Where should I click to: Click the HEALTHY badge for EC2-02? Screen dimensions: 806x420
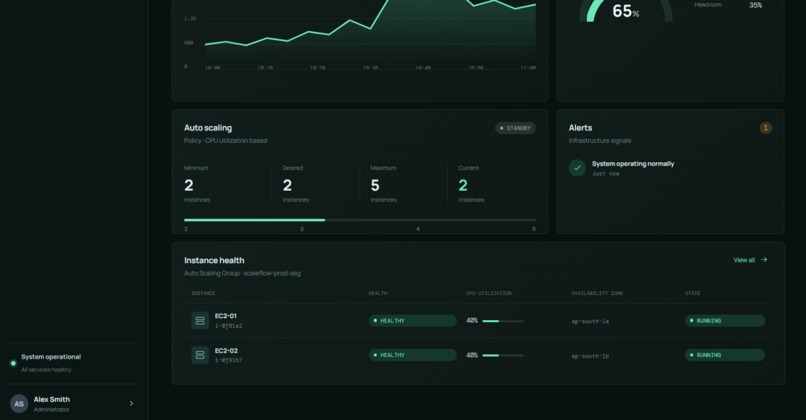point(412,355)
